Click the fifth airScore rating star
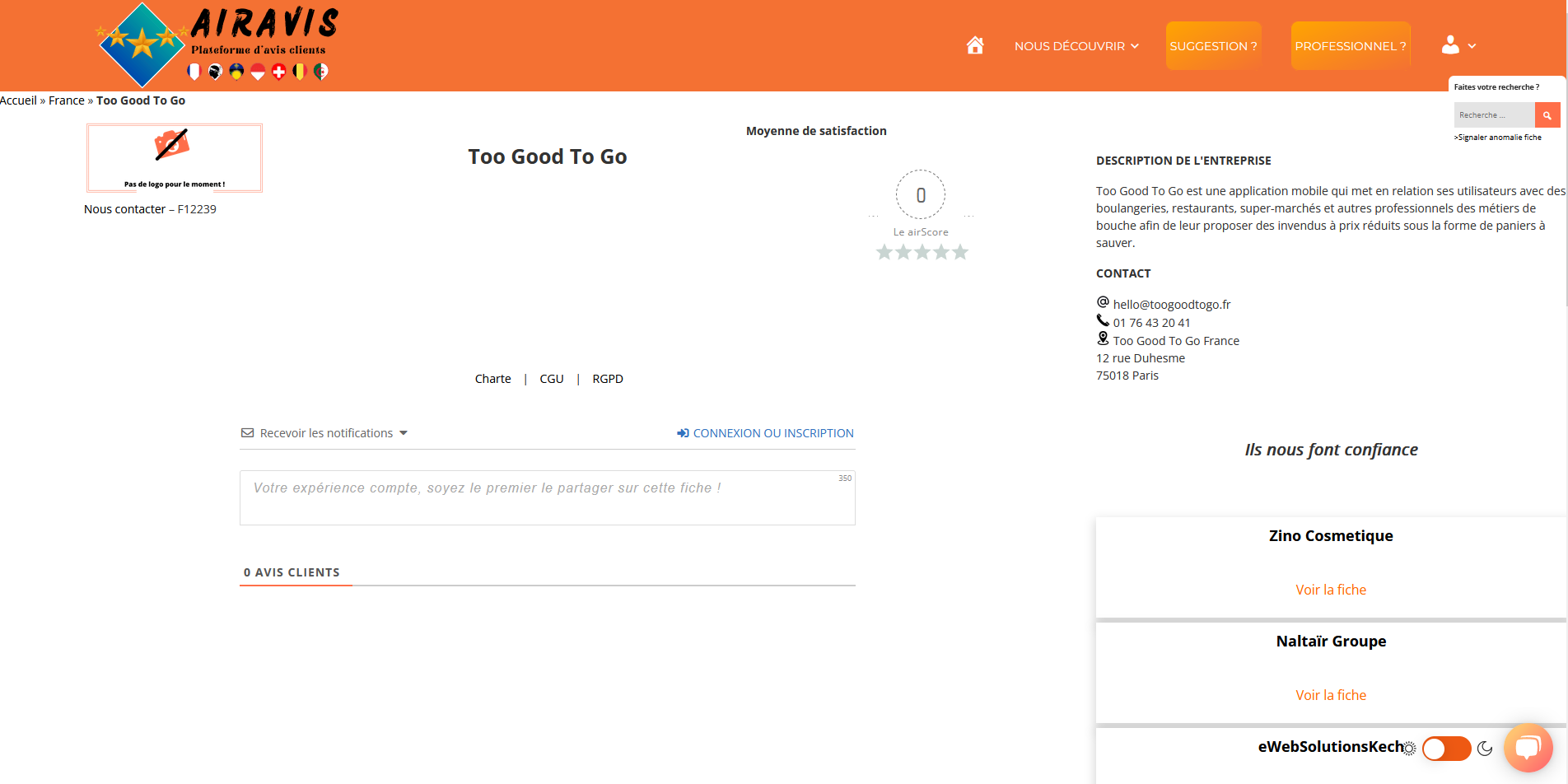 point(960,252)
